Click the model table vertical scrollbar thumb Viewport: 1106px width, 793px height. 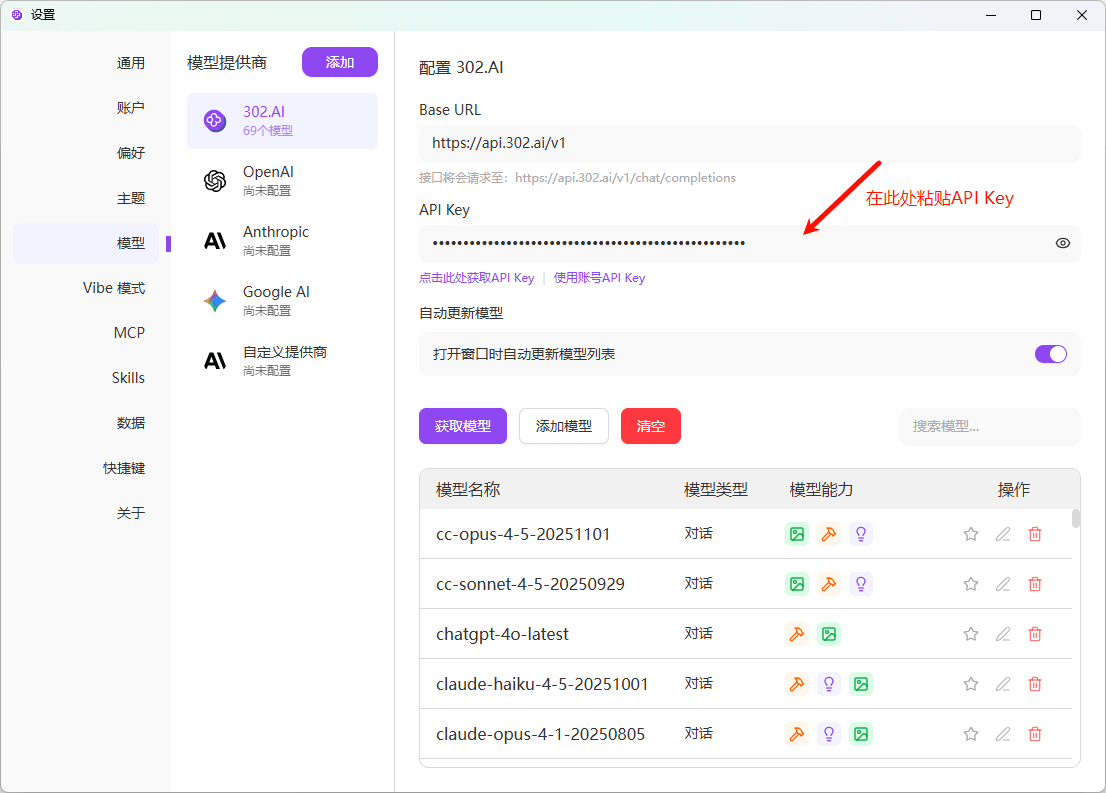coord(1076,518)
